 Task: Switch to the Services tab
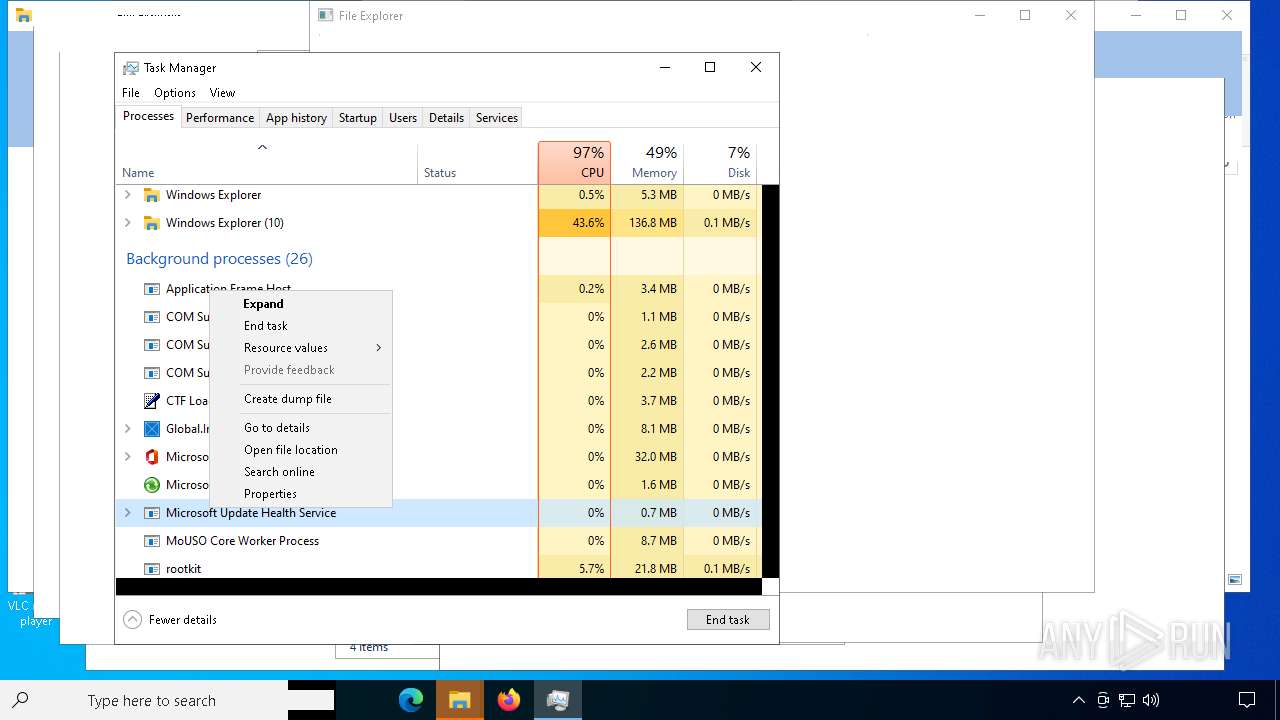click(x=497, y=118)
